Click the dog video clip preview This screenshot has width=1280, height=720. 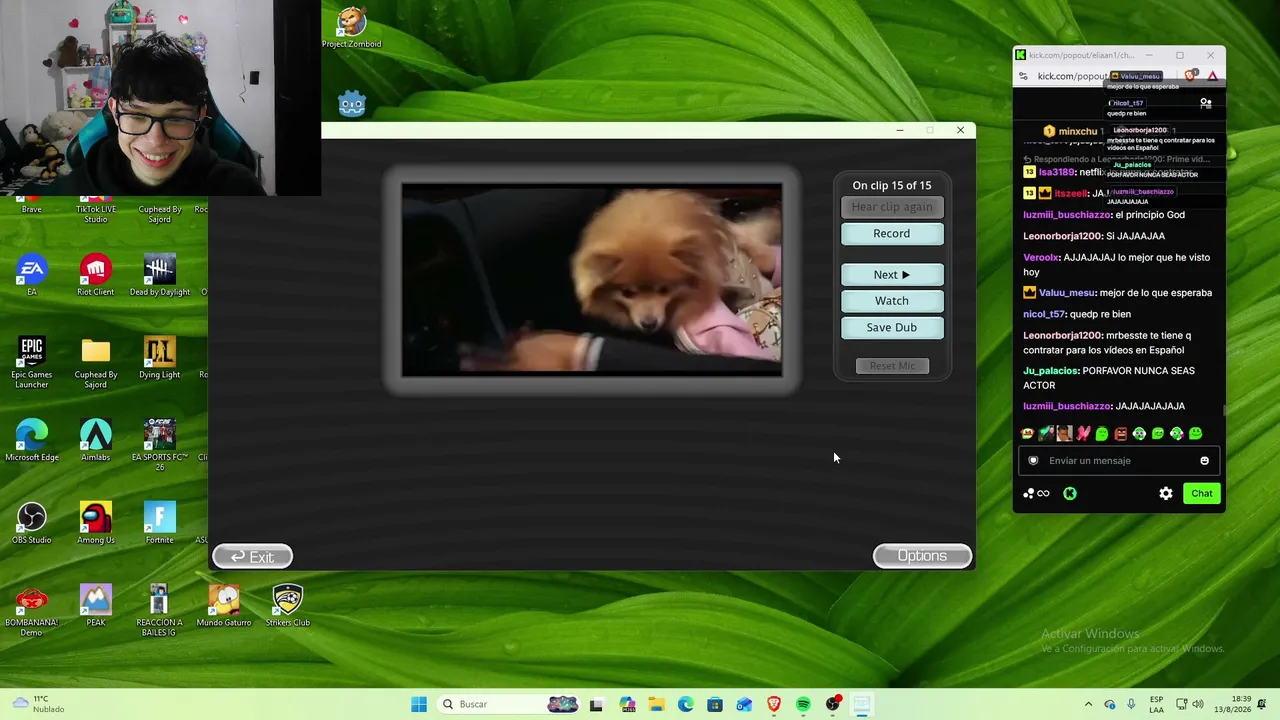tap(592, 280)
